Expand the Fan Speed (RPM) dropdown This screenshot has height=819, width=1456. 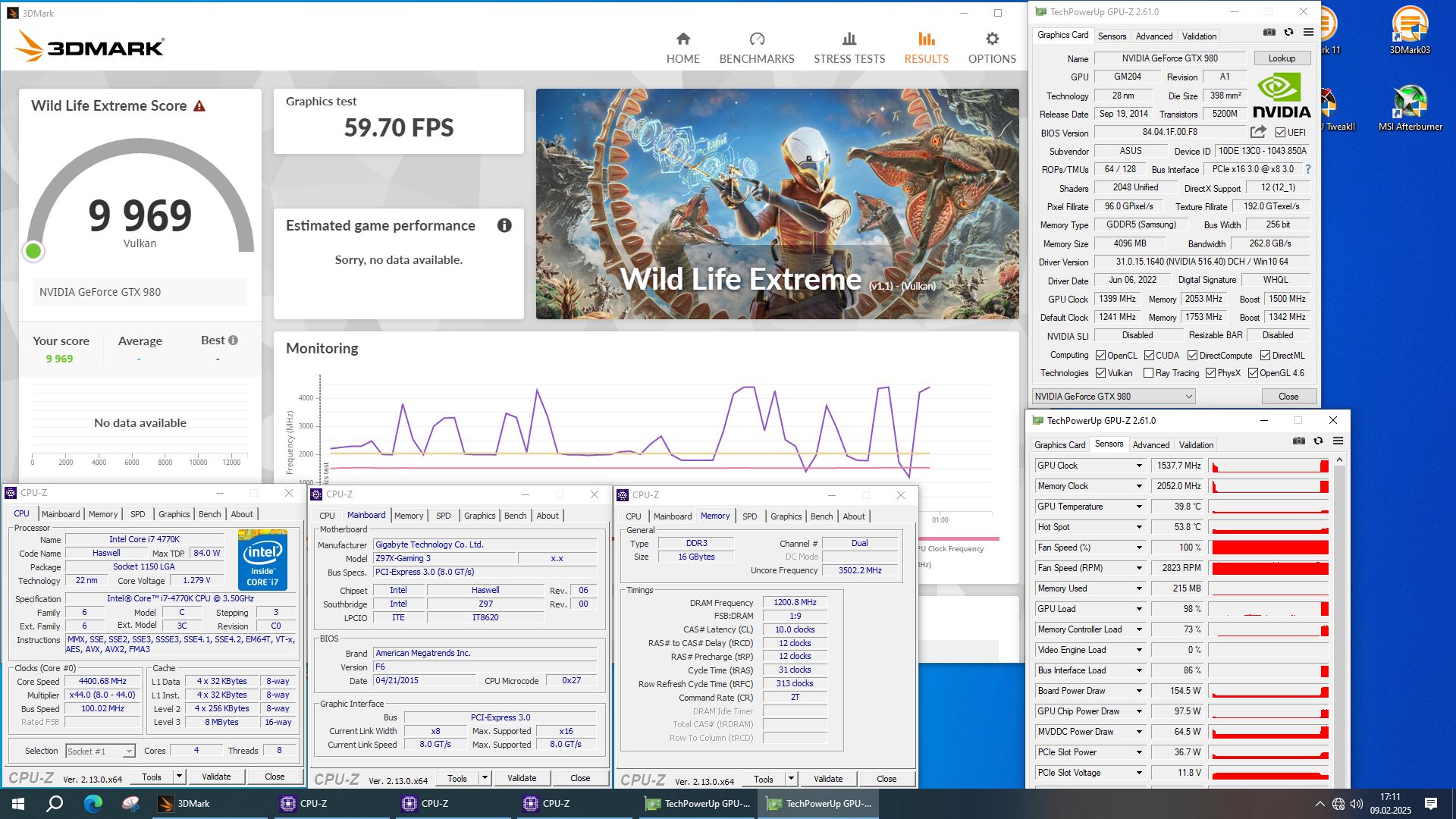(1138, 568)
